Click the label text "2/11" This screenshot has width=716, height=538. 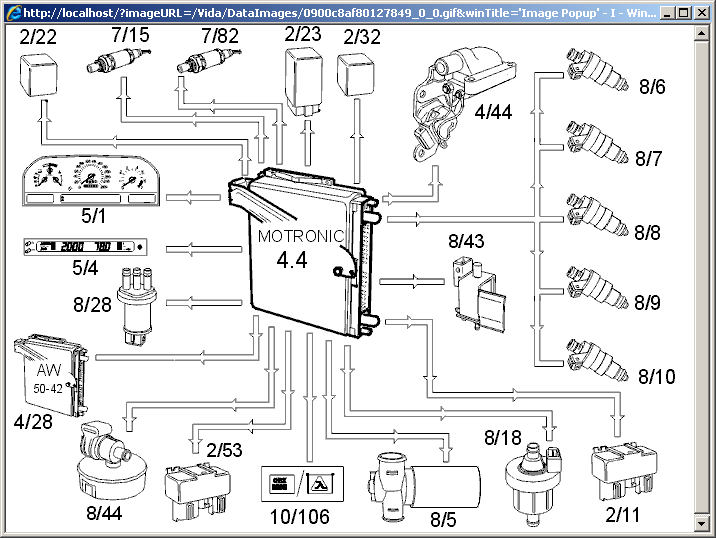(x=623, y=515)
